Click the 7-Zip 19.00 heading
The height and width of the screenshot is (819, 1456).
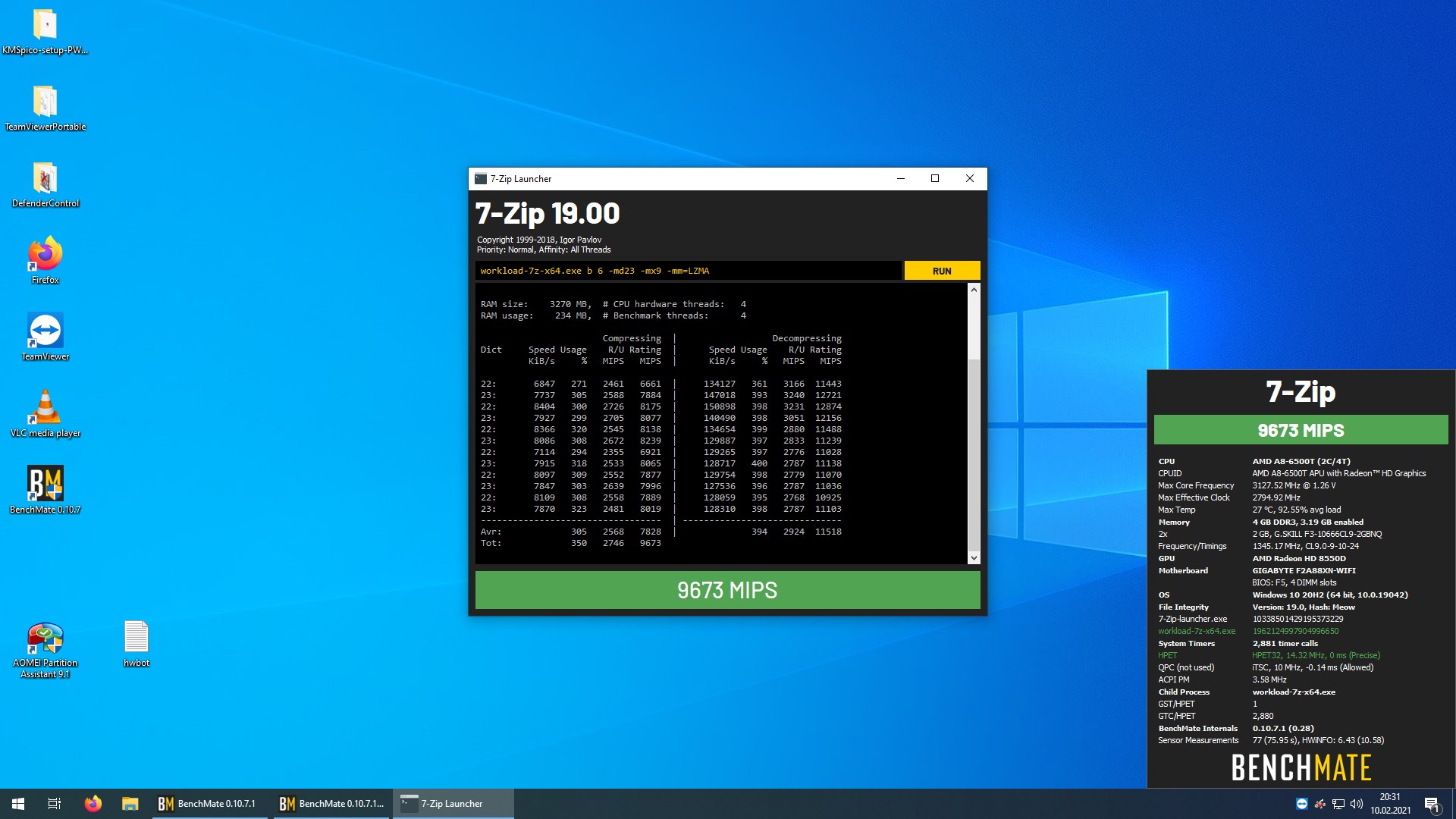click(548, 214)
